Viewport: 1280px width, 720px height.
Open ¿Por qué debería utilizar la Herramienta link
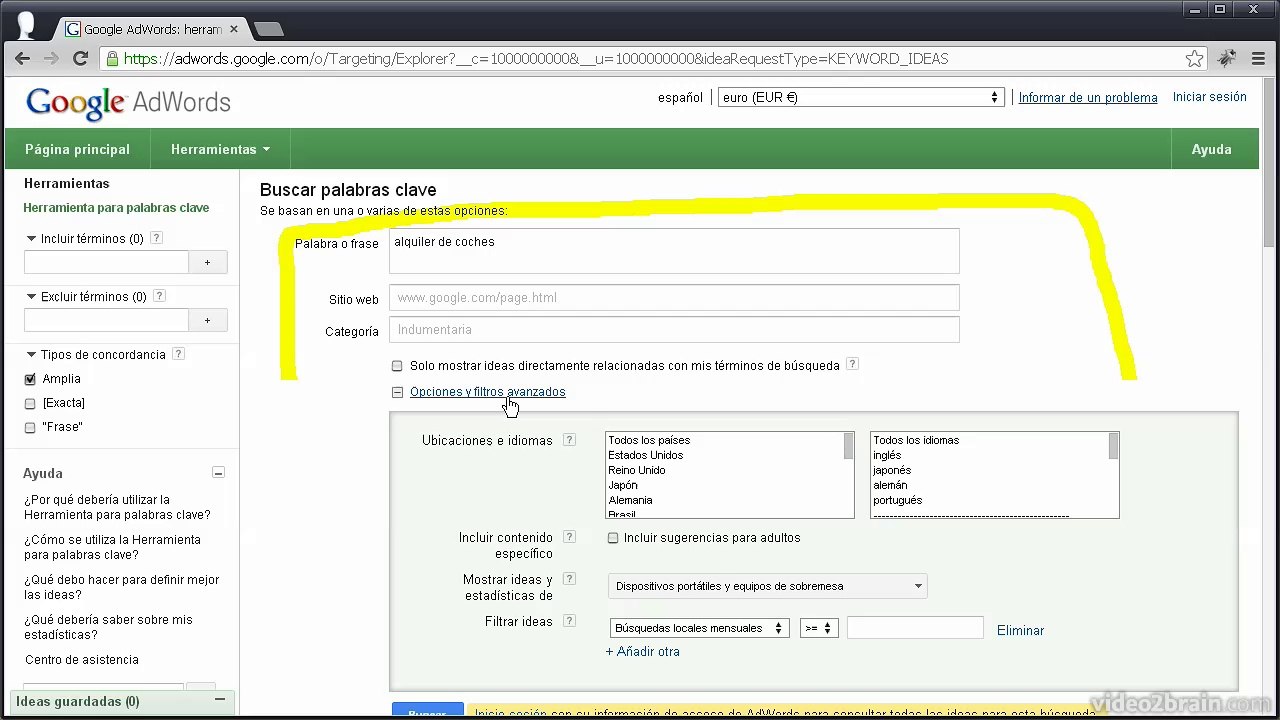[118, 507]
